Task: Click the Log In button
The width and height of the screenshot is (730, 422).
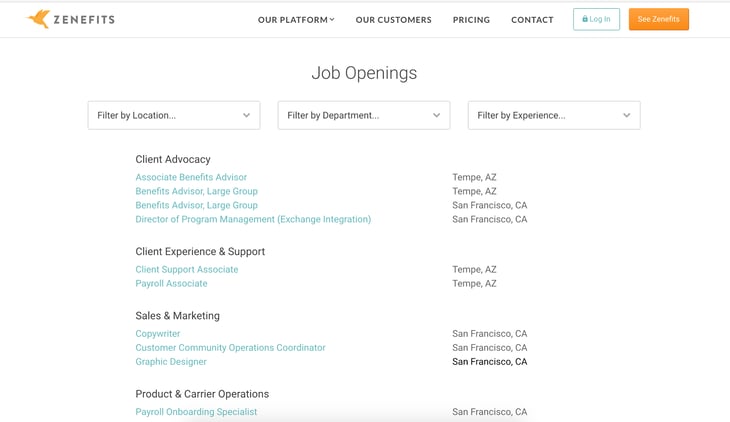Action: (x=596, y=20)
